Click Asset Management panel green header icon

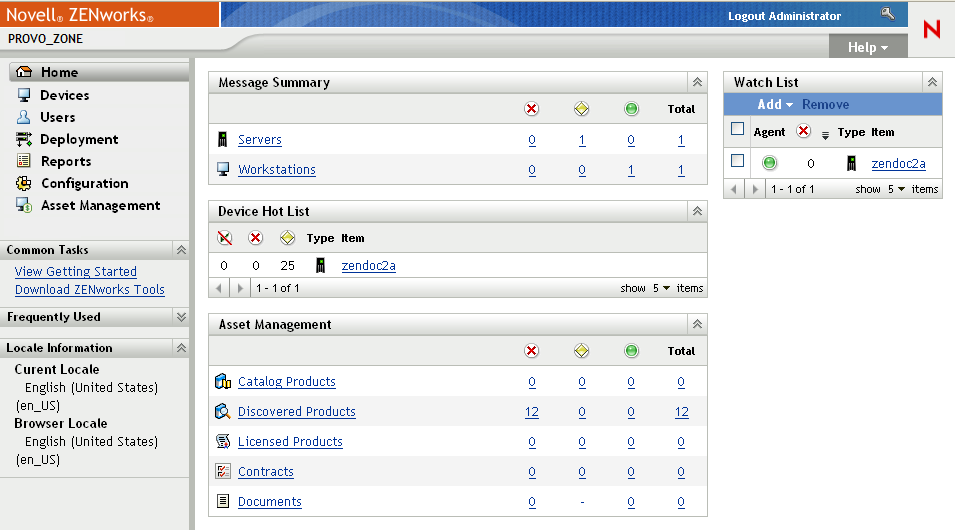[632, 350]
